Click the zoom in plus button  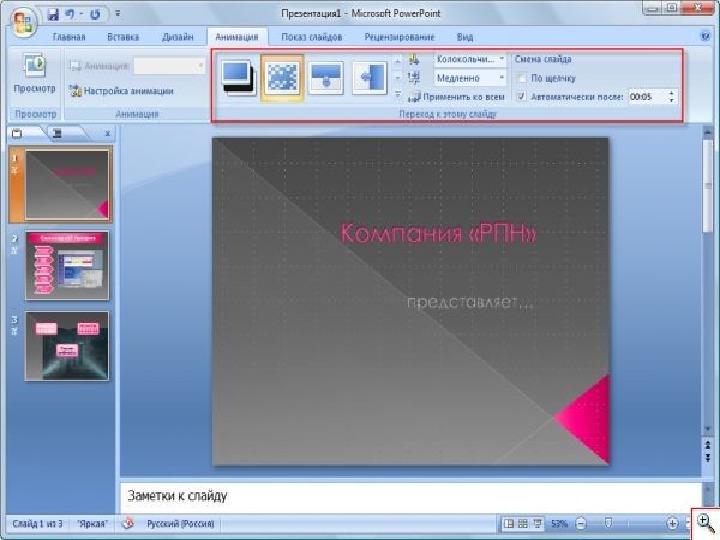(x=672, y=523)
